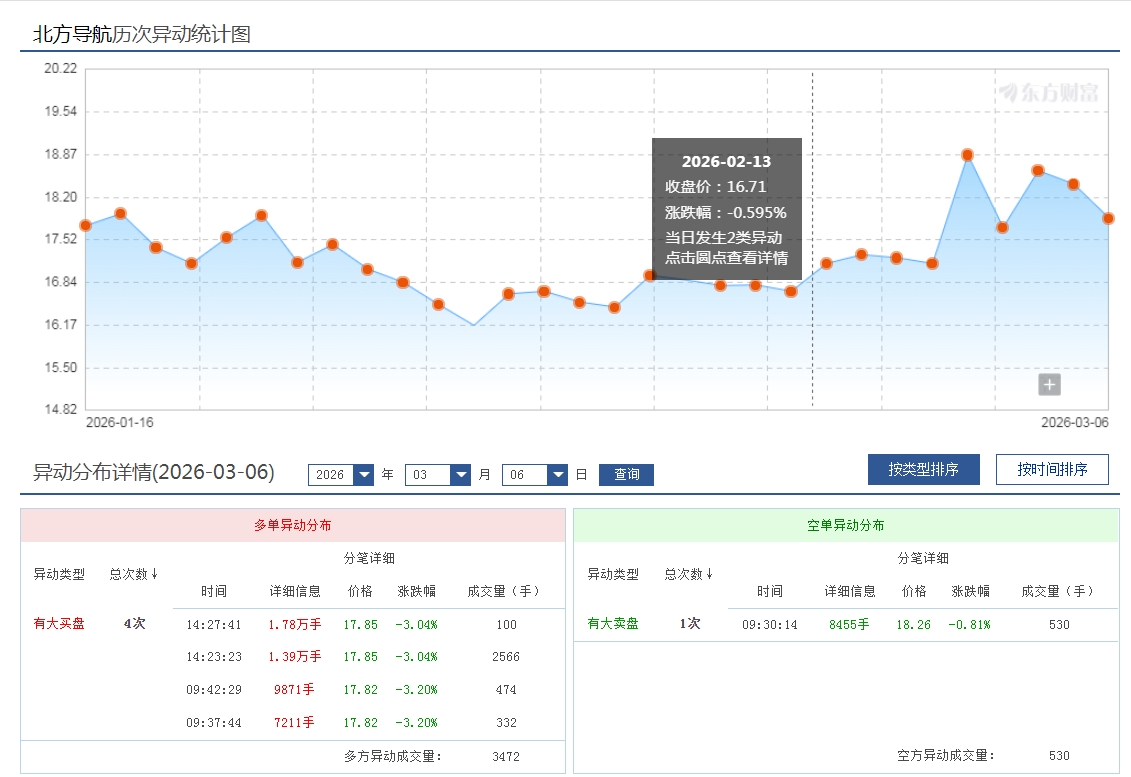Click the 空单异动分布 header
Screen dimensions: 1131x777
click(846, 525)
